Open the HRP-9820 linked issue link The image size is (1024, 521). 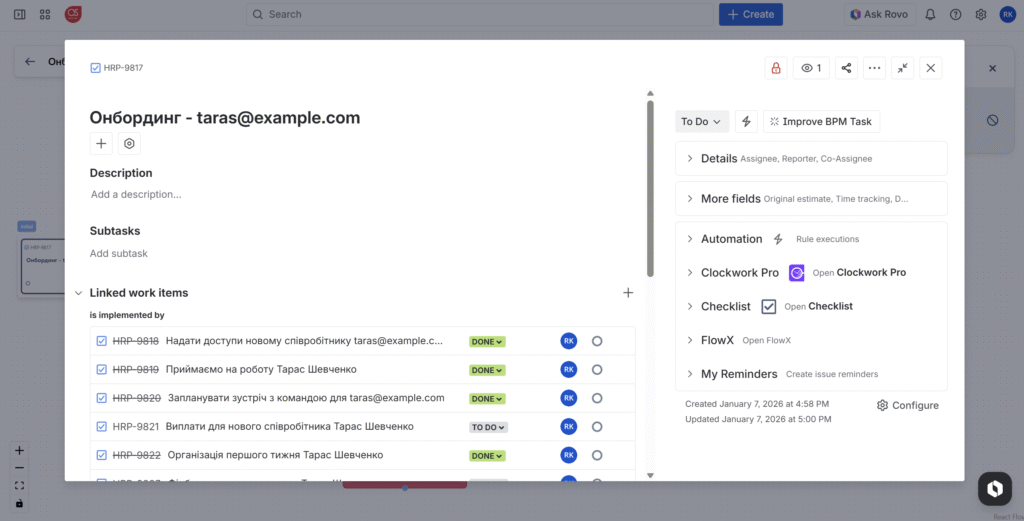pos(137,398)
